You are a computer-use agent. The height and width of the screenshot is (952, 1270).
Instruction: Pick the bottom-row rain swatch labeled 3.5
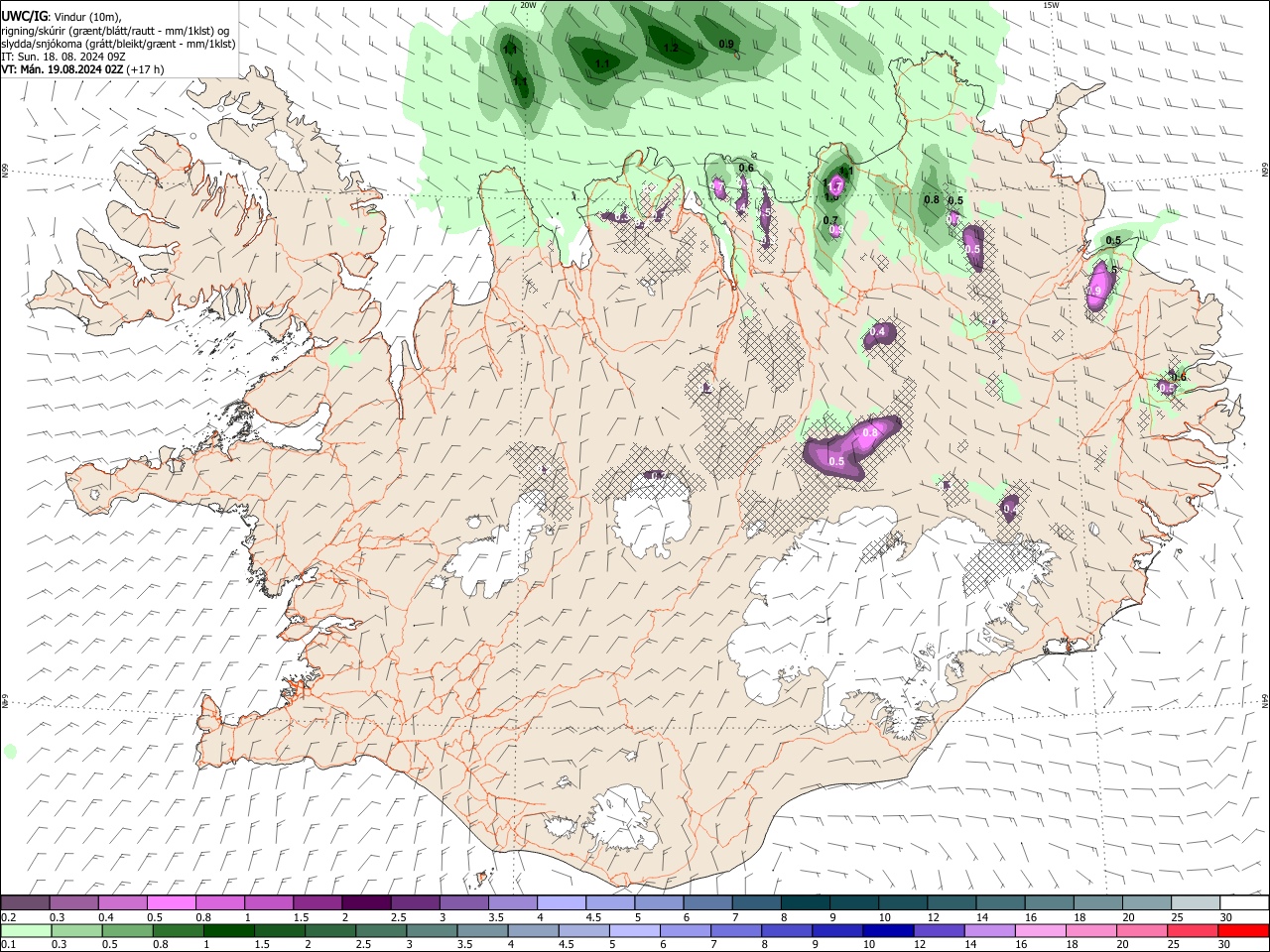click(481, 930)
